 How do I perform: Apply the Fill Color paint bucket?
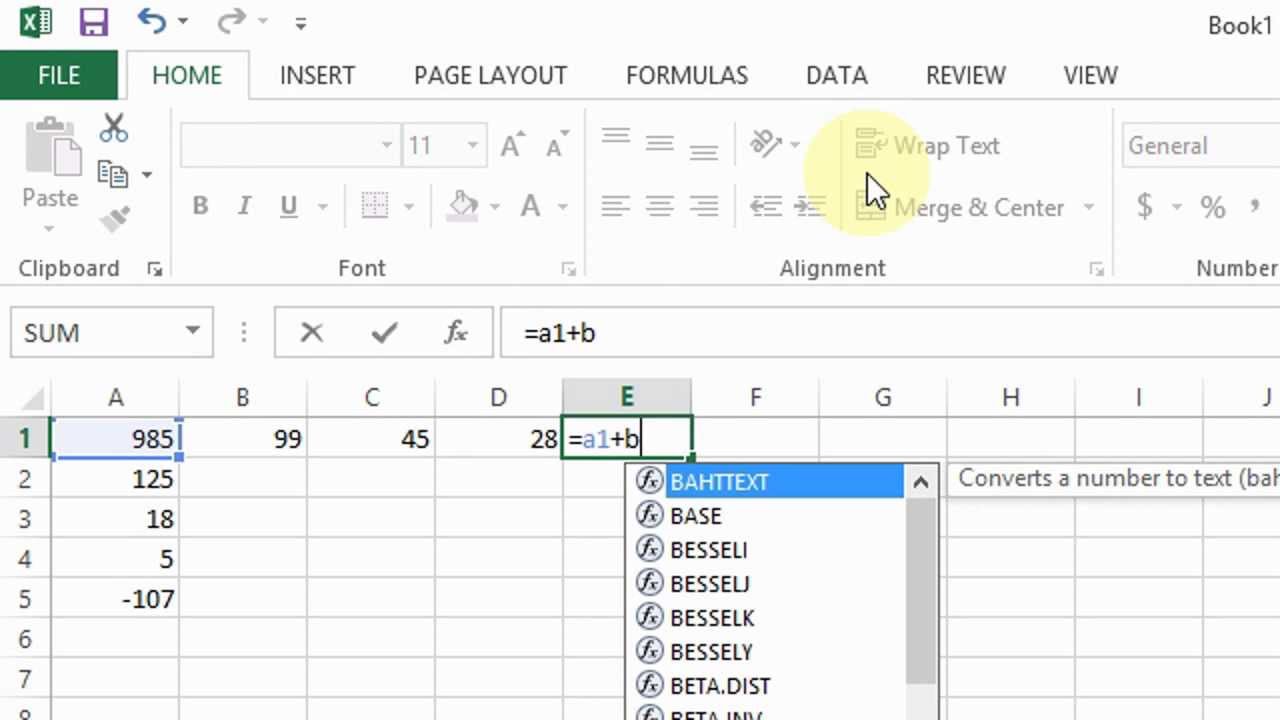(x=463, y=207)
